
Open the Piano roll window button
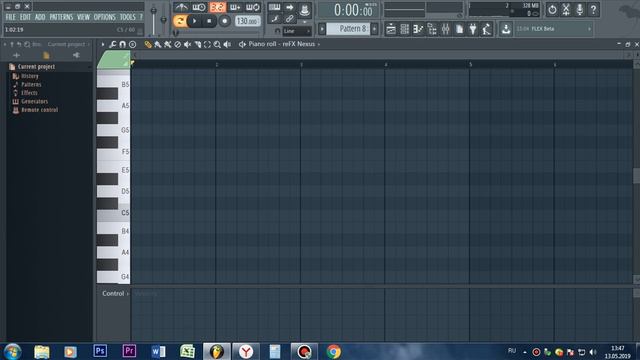click(418, 29)
